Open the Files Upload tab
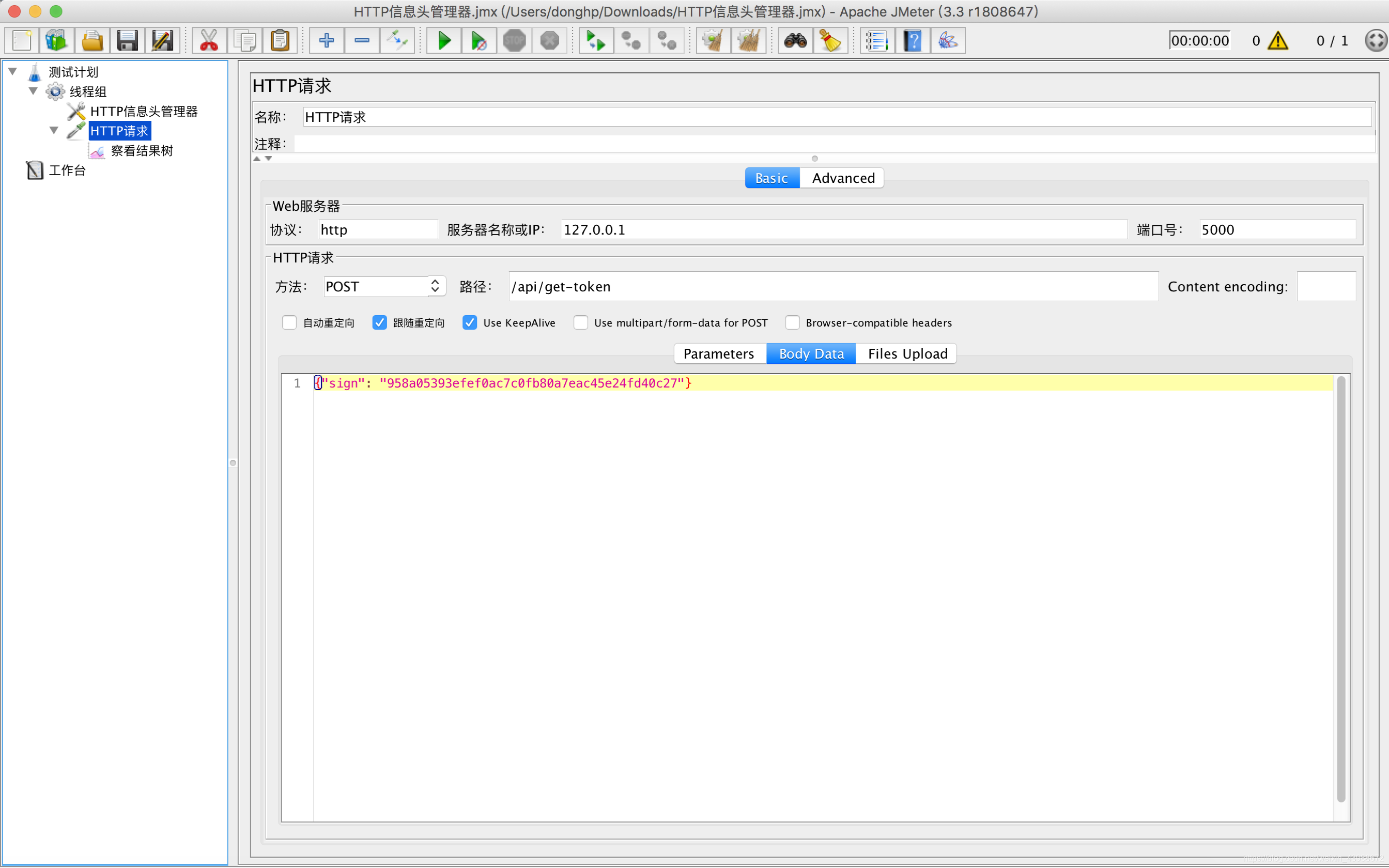 click(907, 353)
